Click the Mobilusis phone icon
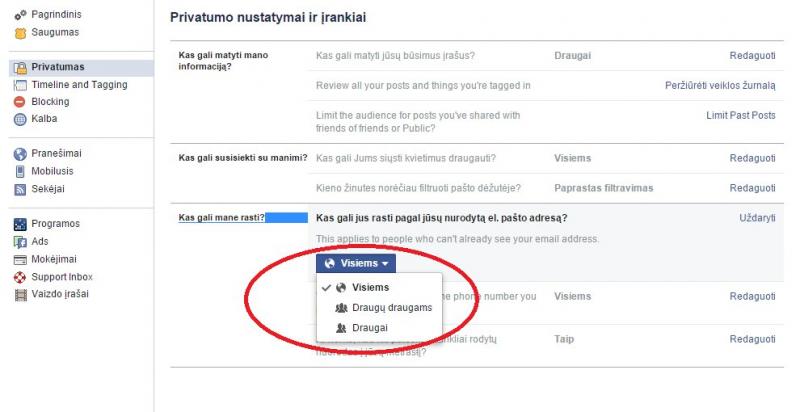The height and width of the screenshot is (412, 800). (20, 171)
